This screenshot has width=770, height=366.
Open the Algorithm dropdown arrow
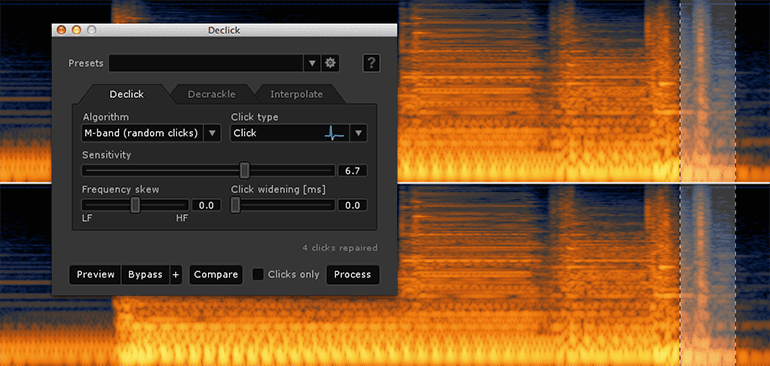212,133
